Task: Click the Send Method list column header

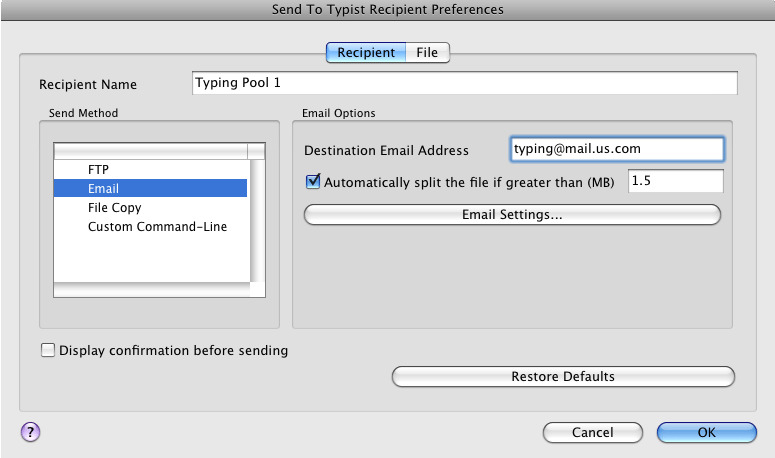Action: [150, 151]
